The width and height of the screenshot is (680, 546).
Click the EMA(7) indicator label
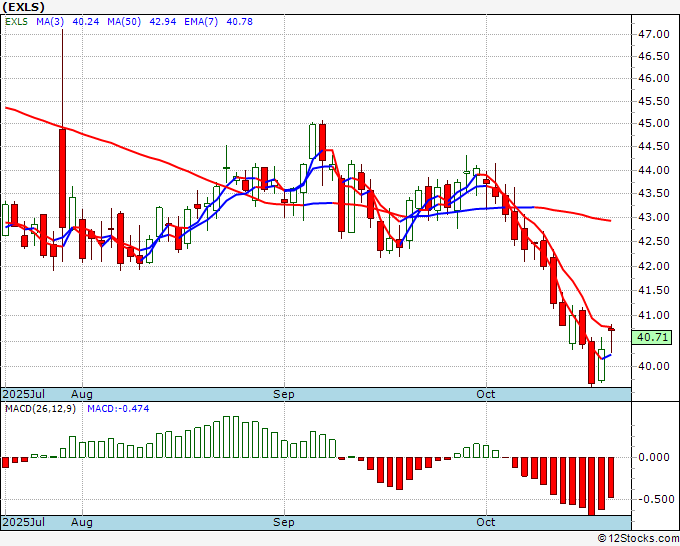point(201,22)
